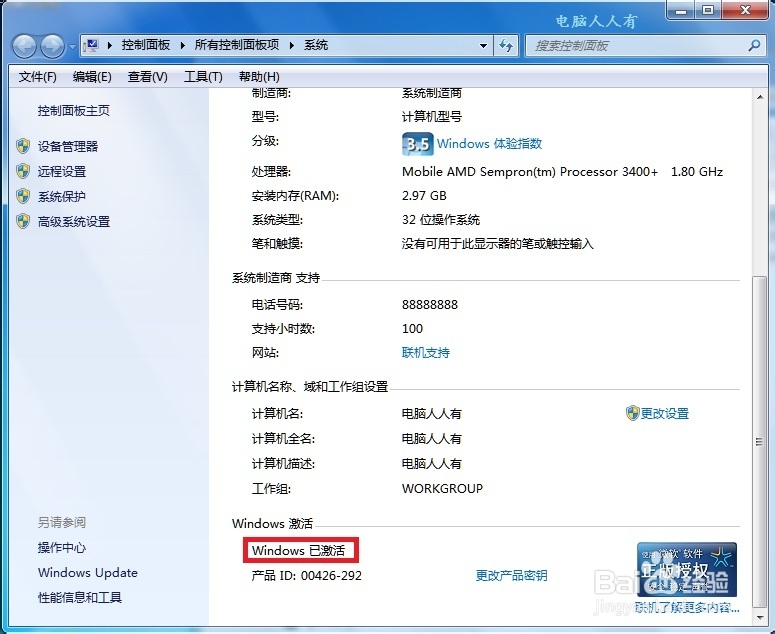Image resolution: width=775 pixels, height=634 pixels.
Task: Open the Windows 体验指数 link
Action: (489, 144)
